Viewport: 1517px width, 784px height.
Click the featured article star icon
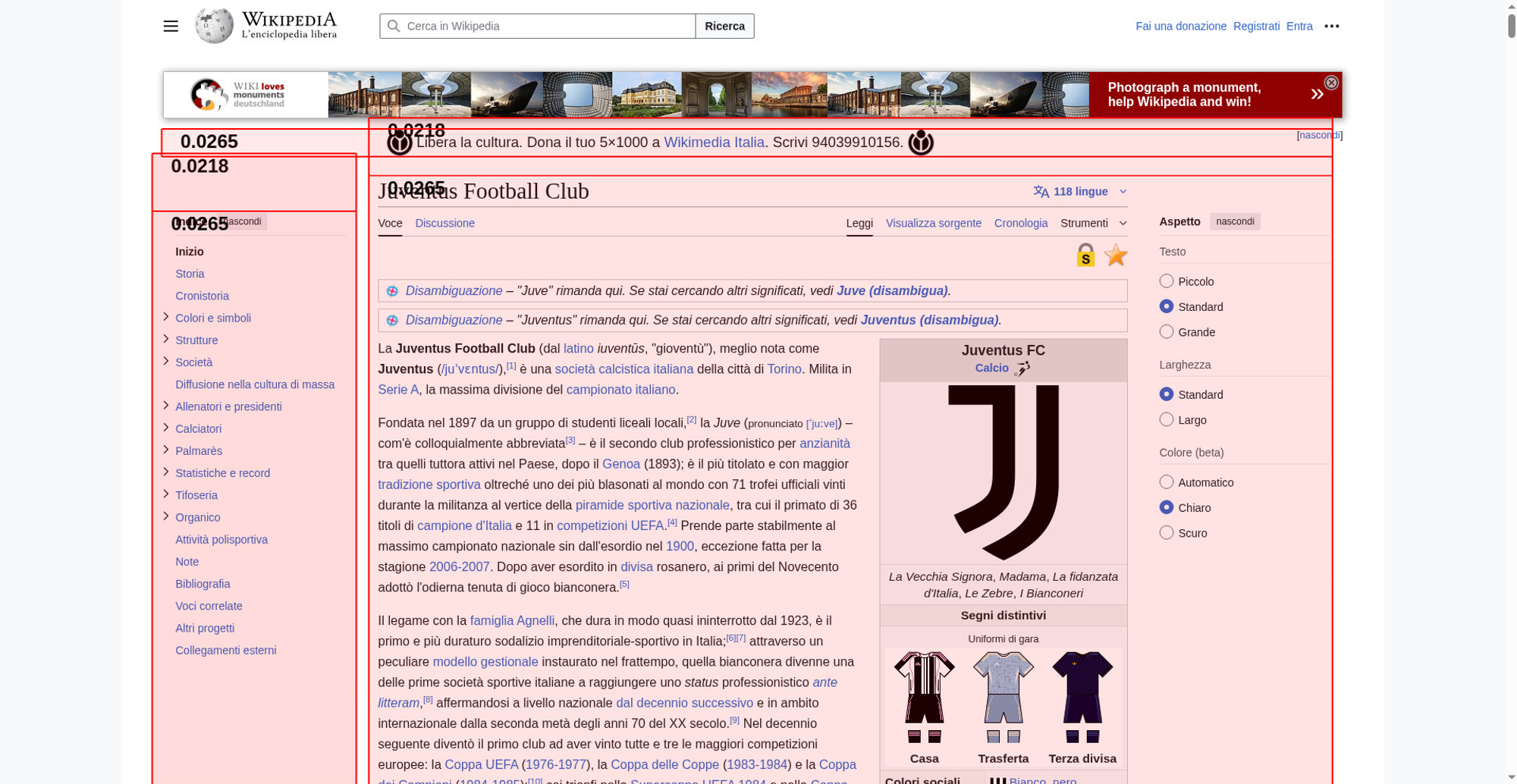coord(1116,255)
